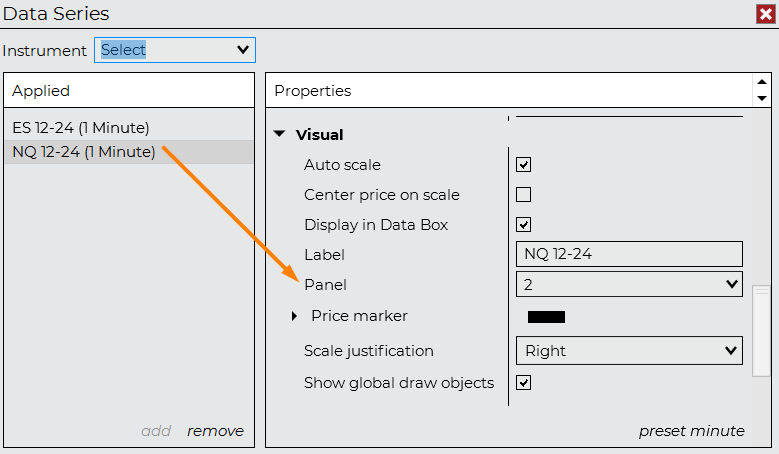Click the Panel property label

[x=325, y=285]
